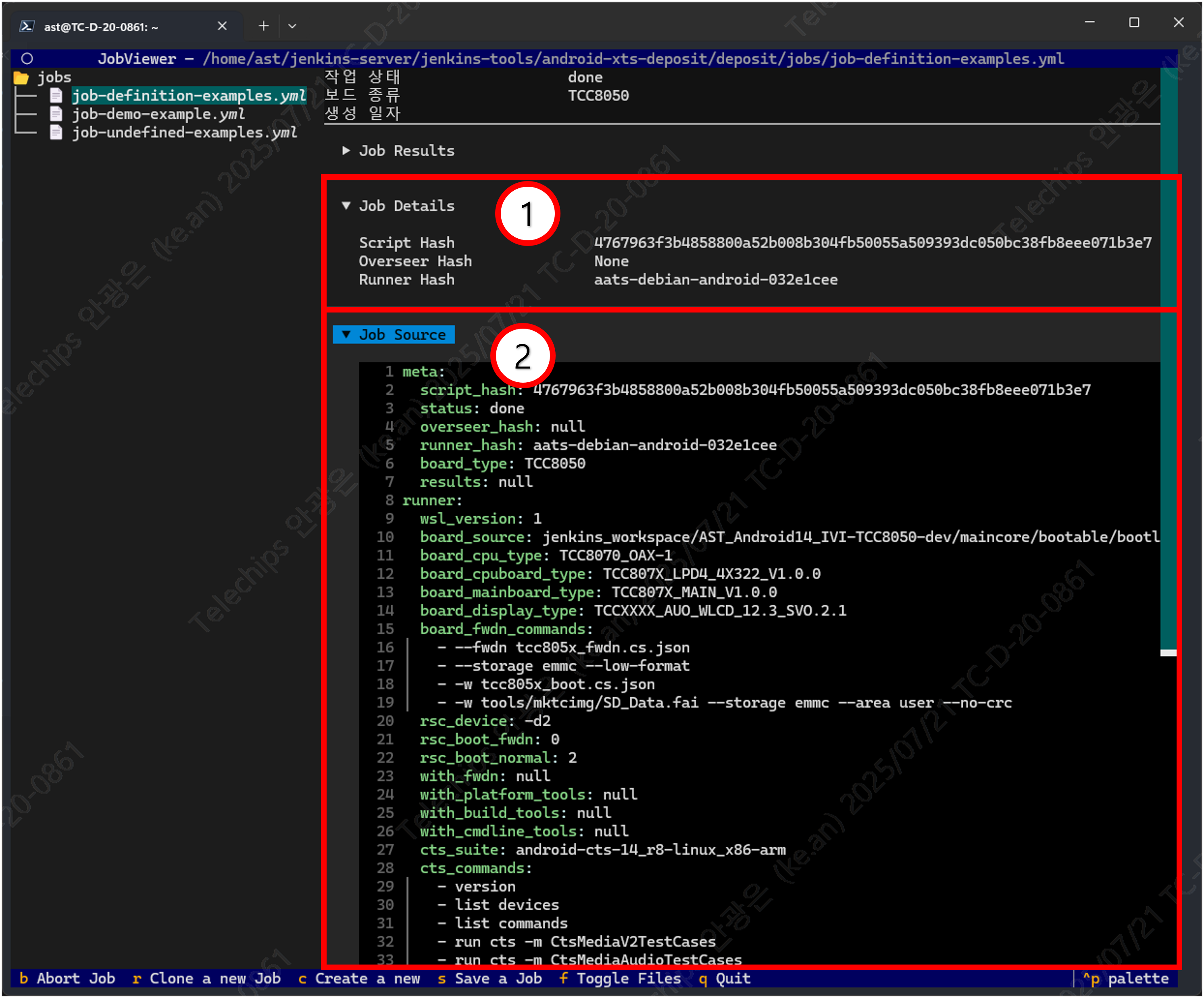Select job-undefined-examples.yml in the tree

tap(184, 132)
